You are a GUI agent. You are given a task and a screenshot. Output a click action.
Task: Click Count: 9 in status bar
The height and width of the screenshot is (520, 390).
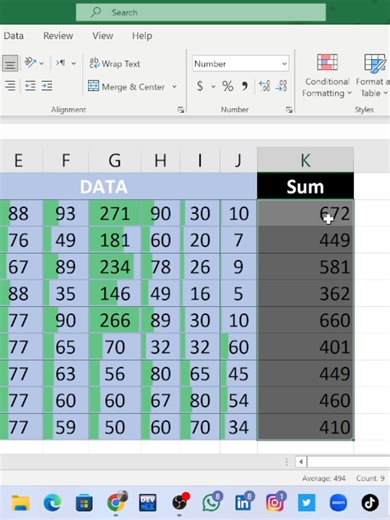click(370, 478)
